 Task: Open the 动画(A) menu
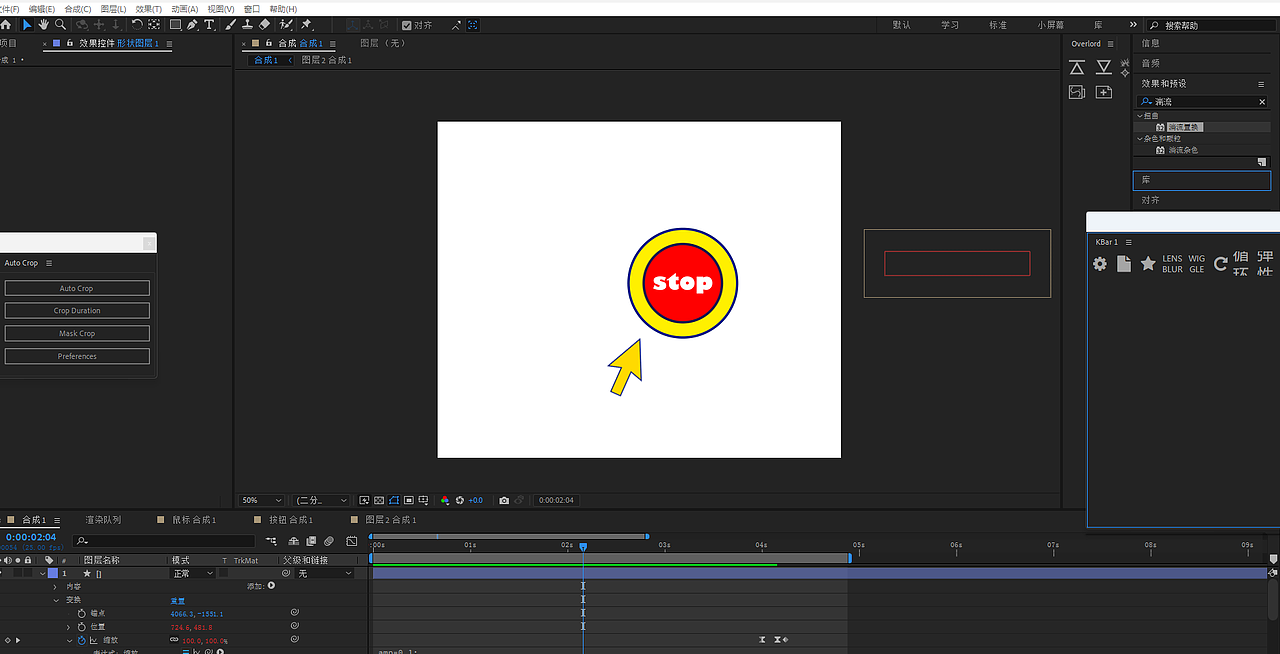pos(185,9)
